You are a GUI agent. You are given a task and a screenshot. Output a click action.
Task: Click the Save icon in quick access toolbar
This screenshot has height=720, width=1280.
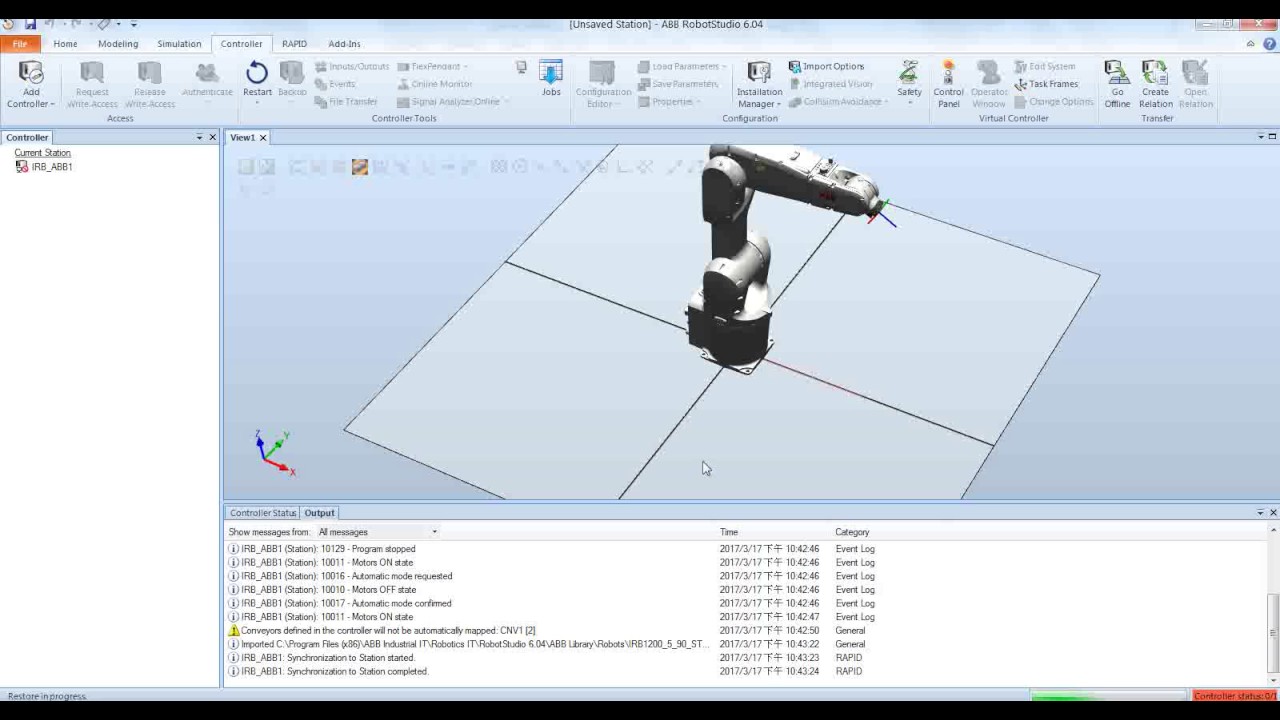click(x=30, y=24)
